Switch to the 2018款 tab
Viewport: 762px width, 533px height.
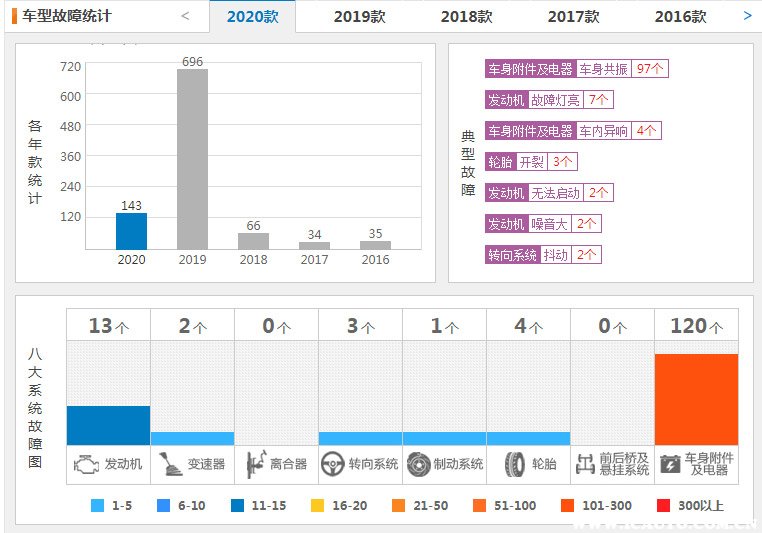tap(466, 17)
